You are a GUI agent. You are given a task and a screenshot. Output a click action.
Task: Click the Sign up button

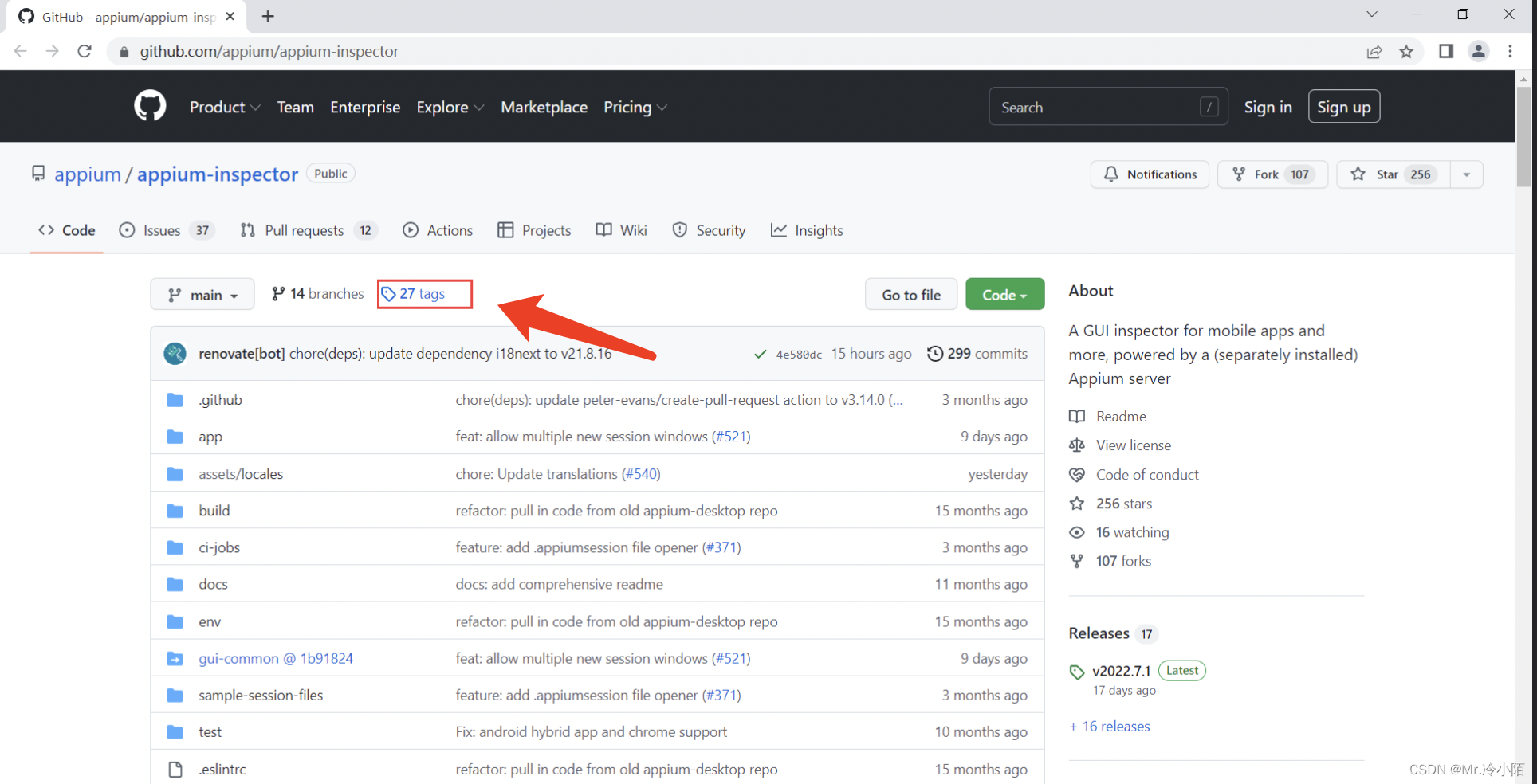point(1344,107)
